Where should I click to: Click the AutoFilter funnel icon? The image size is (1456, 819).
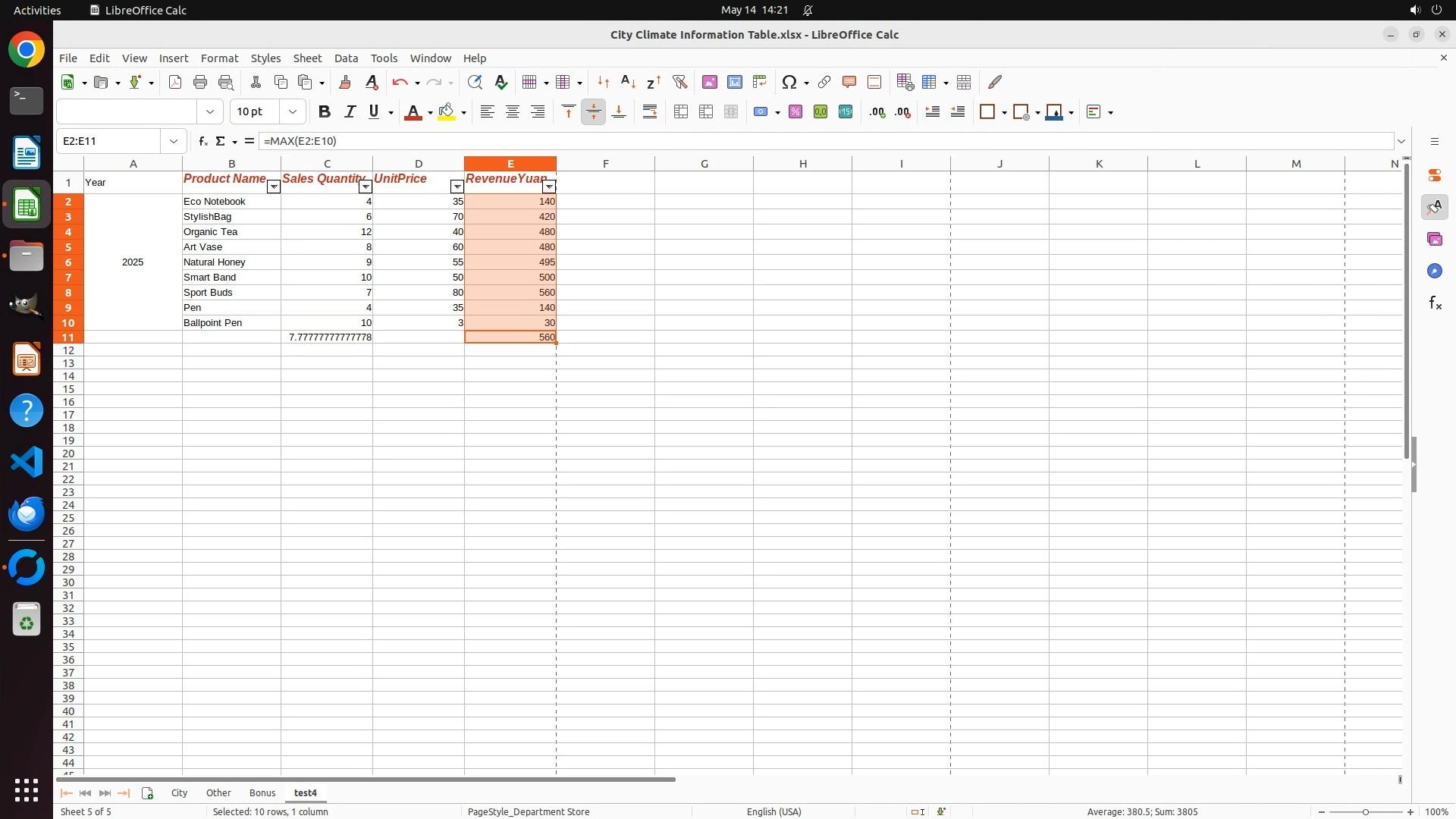pyautogui.click(x=679, y=82)
